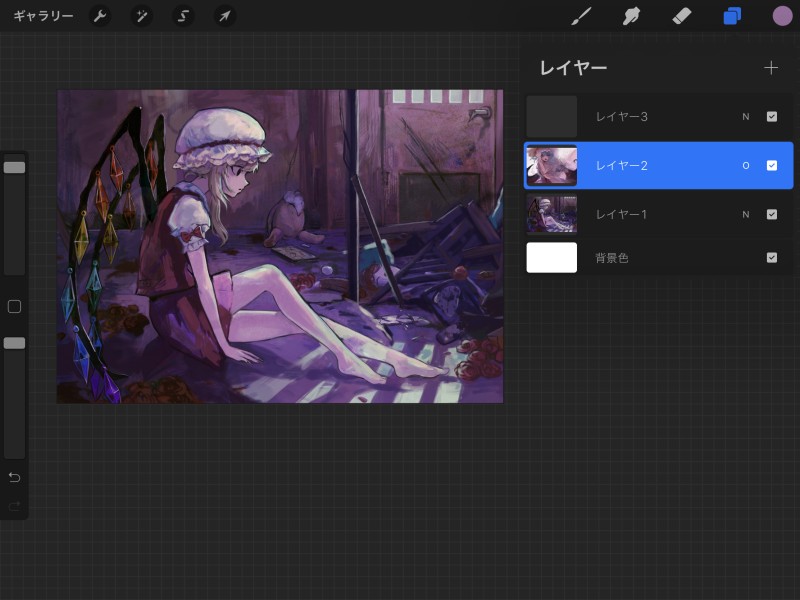
Task: Hide レイヤー3 with its checkbox
Action: click(771, 117)
